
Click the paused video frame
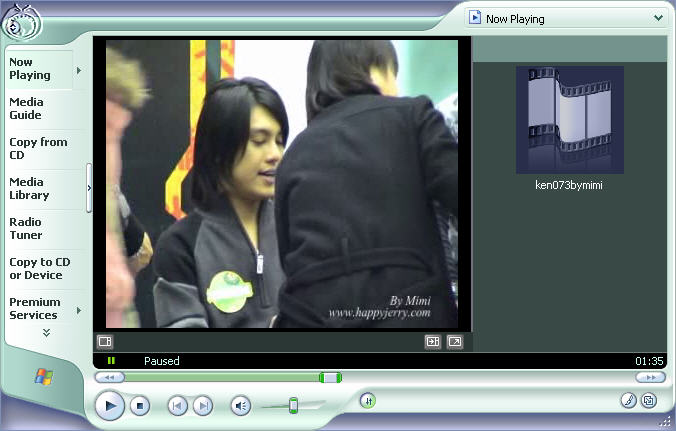point(282,184)
